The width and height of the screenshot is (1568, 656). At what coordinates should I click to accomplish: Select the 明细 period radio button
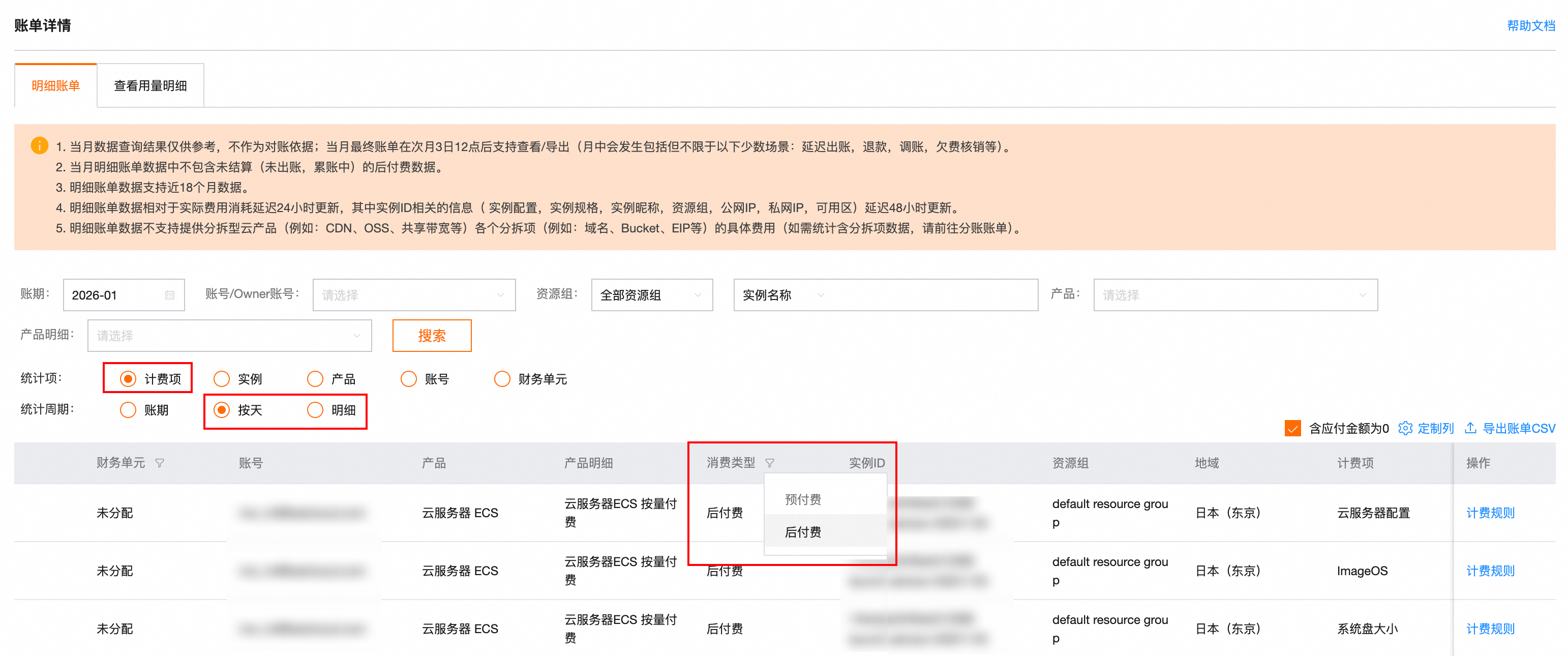pyautogui.click(x=315, y=410)
